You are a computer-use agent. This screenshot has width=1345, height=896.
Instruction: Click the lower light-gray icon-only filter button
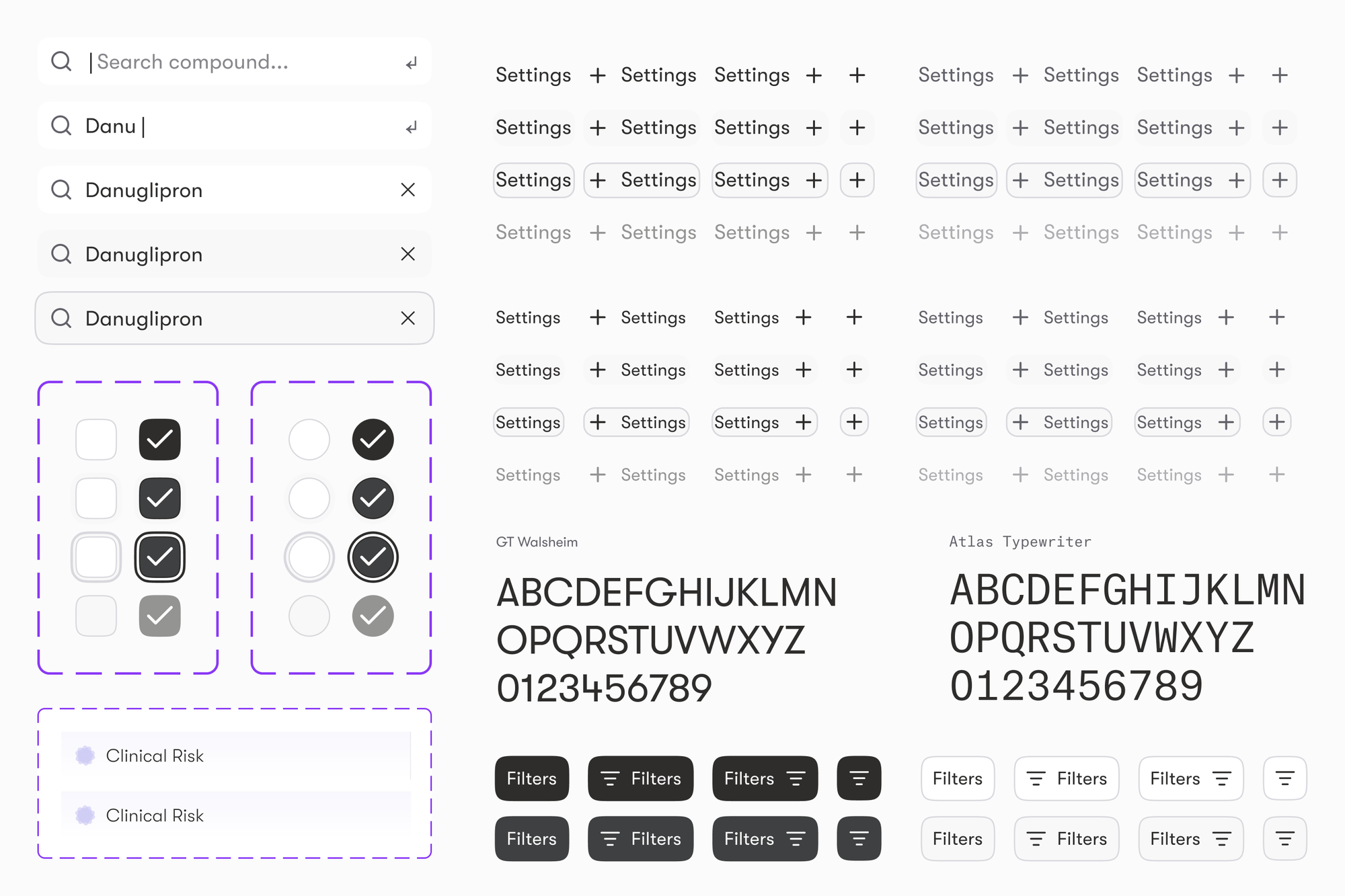pos(1285,839)
